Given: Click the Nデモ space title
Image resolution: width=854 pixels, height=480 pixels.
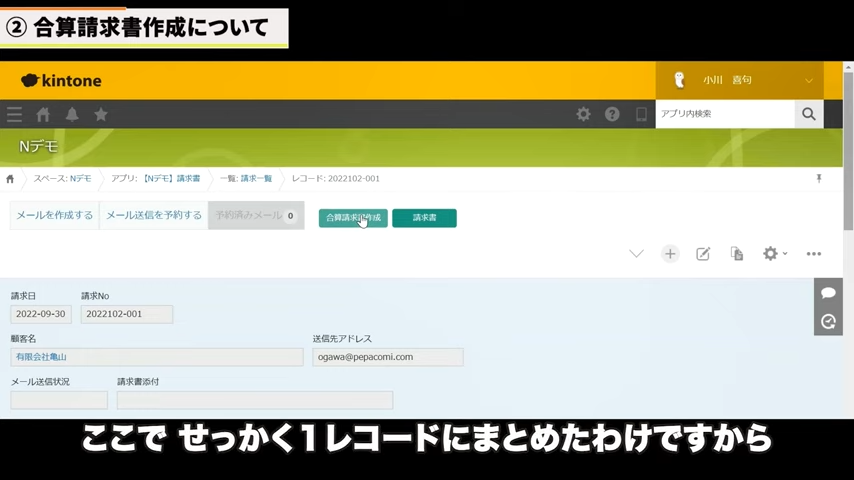Looking at the screenshot, I should pos(38,147).
